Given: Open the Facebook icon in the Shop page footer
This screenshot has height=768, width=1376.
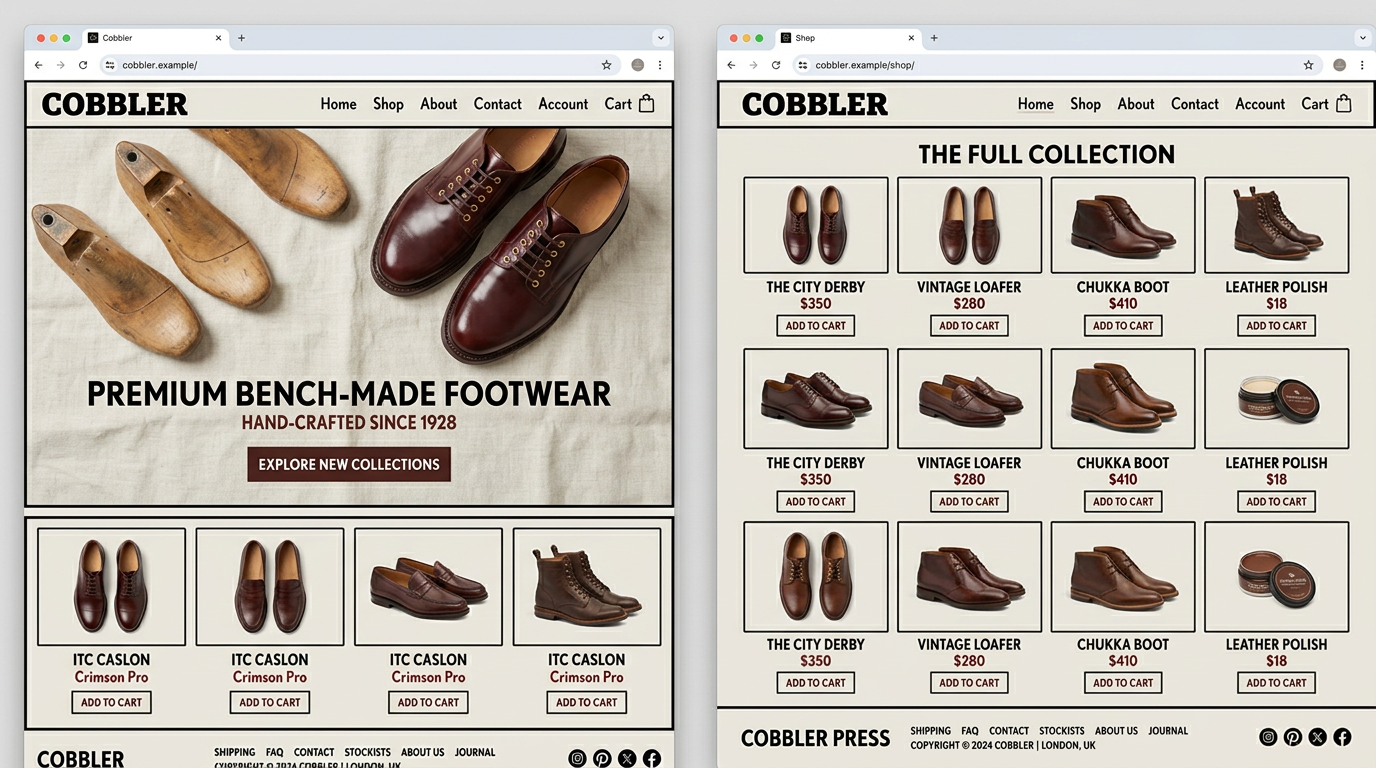Looking at the screenshot, I should [1342, 737].
